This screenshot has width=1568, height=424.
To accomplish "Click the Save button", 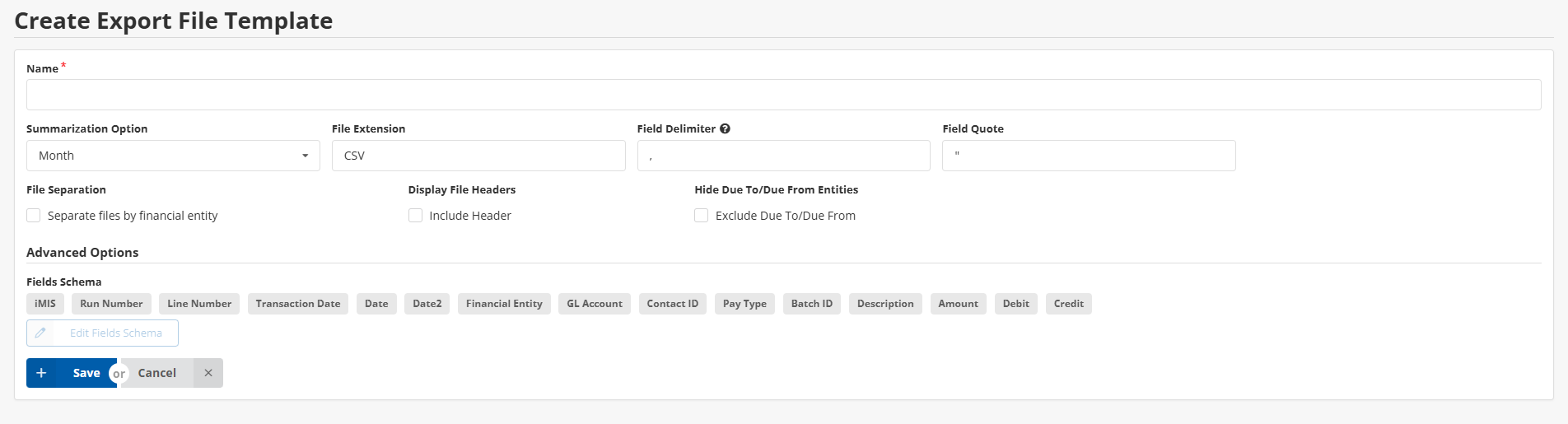I will click(x=86, y=373).
